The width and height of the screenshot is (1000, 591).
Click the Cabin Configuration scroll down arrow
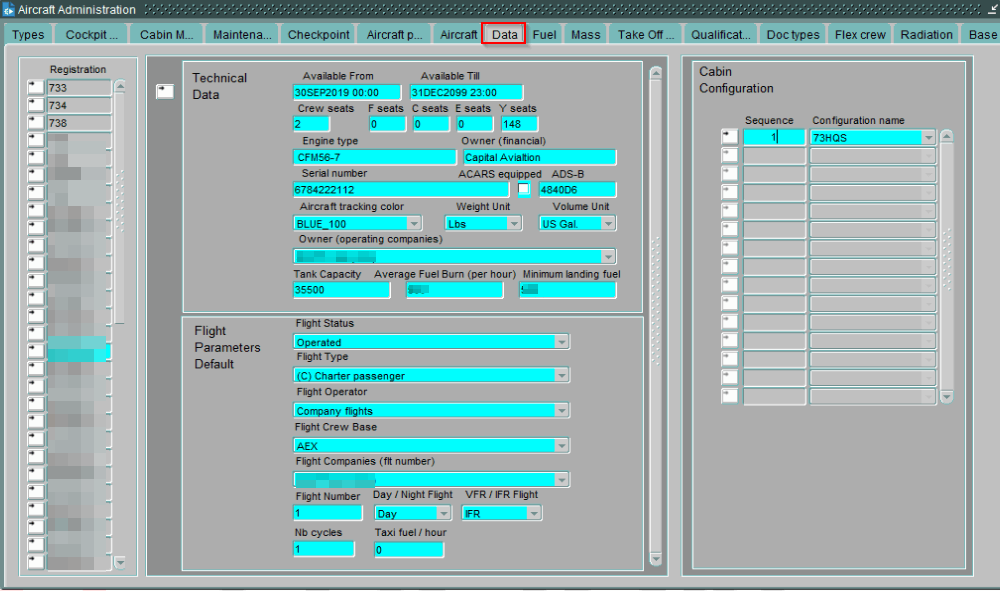(x=947, y=397)
